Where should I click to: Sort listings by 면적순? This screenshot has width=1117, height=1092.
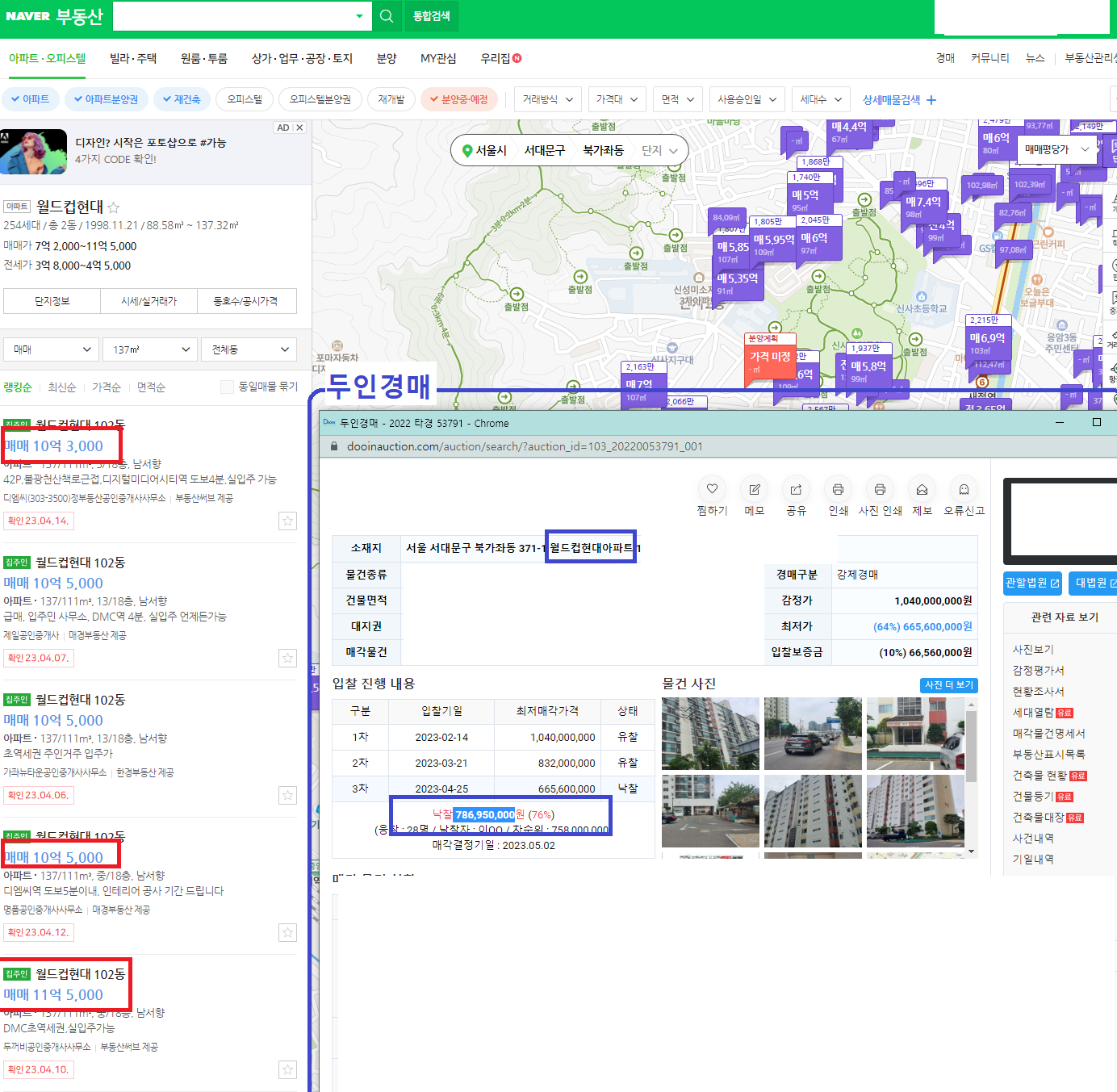151,387
